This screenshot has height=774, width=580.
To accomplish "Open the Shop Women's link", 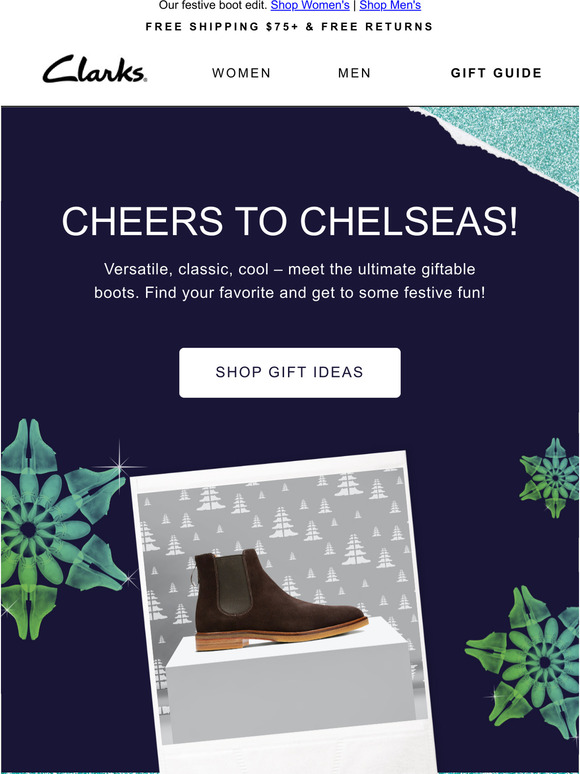I will 310,5.
